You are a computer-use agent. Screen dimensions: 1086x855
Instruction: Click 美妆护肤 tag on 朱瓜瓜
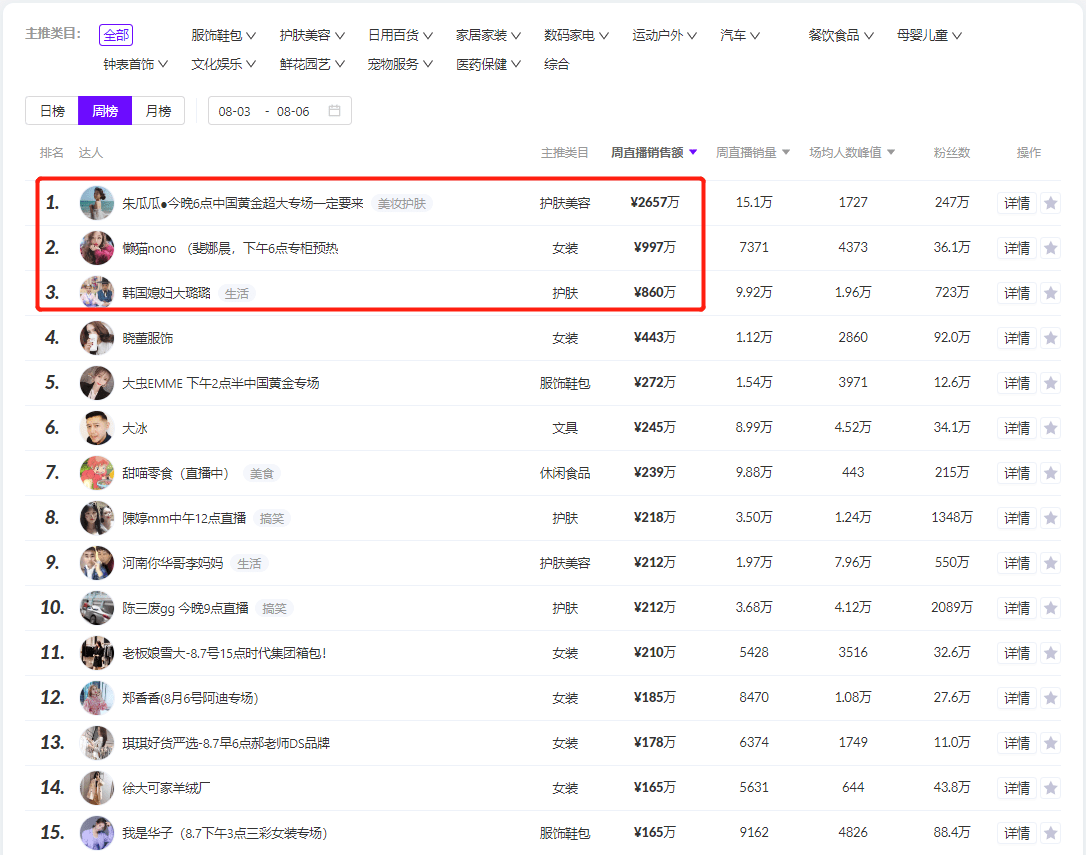pos(402,203)
